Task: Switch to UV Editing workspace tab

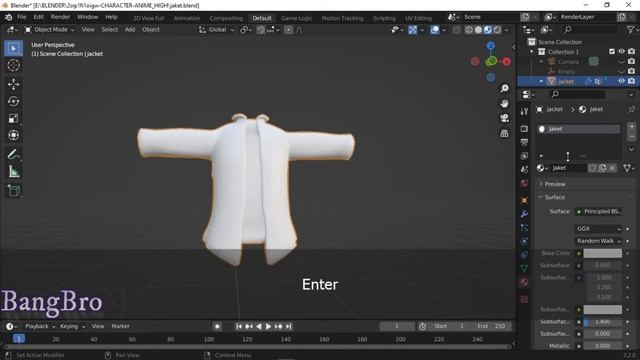Action: point(418,18)
